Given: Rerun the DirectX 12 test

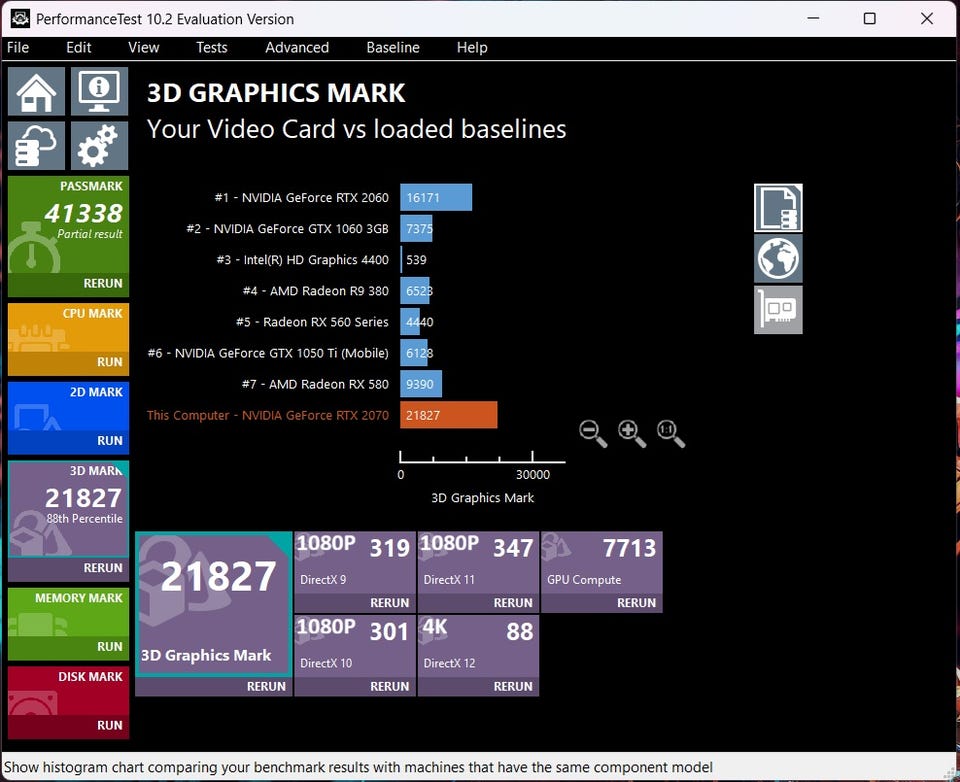Looking at the screenshot, I should click(x=479, y=686).
